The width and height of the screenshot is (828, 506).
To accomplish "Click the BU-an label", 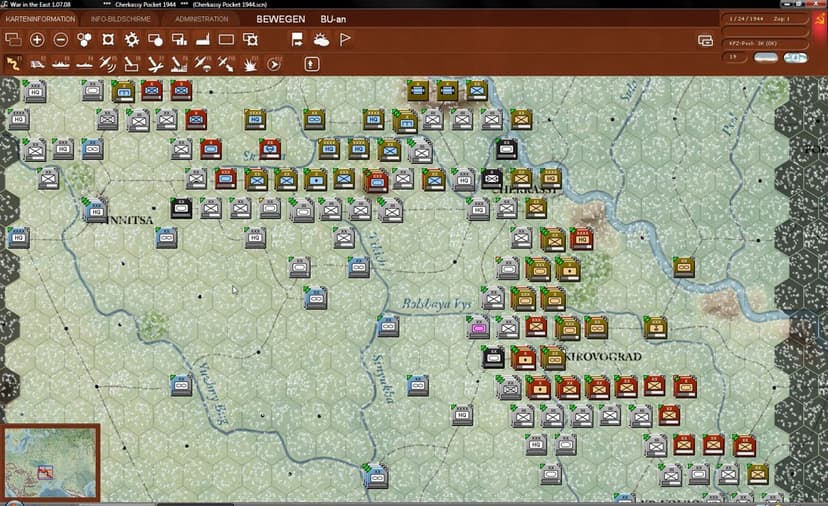I will pos(333,19).
